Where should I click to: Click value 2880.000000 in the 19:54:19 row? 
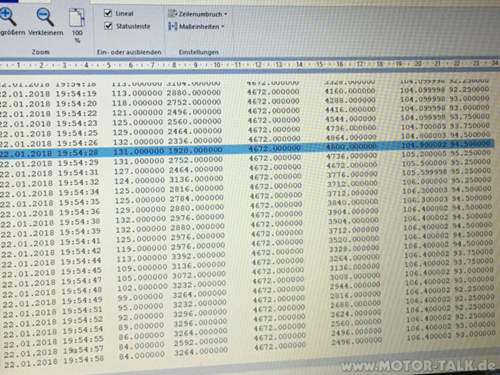point(194,92)
